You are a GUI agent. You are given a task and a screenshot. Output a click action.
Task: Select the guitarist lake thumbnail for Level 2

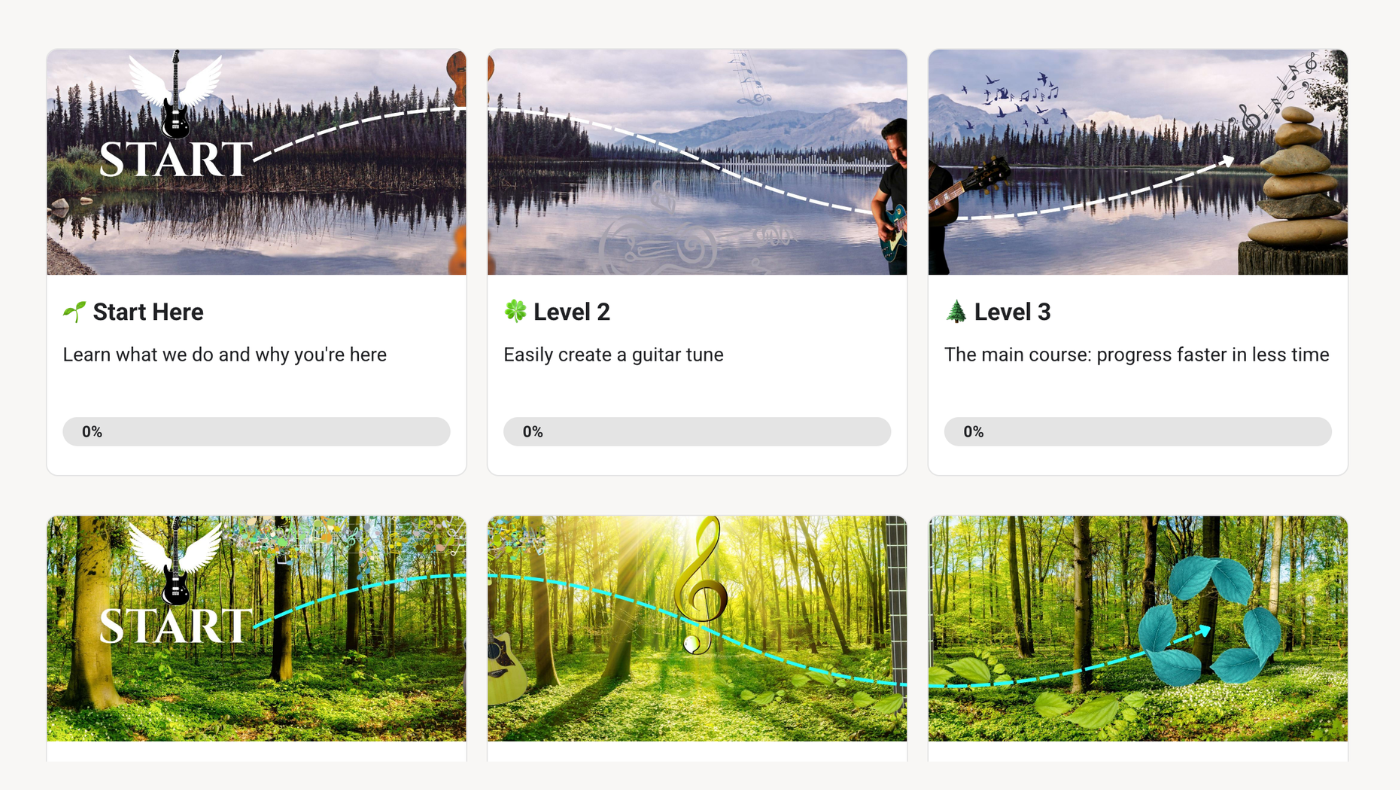[x=697, y=162]
